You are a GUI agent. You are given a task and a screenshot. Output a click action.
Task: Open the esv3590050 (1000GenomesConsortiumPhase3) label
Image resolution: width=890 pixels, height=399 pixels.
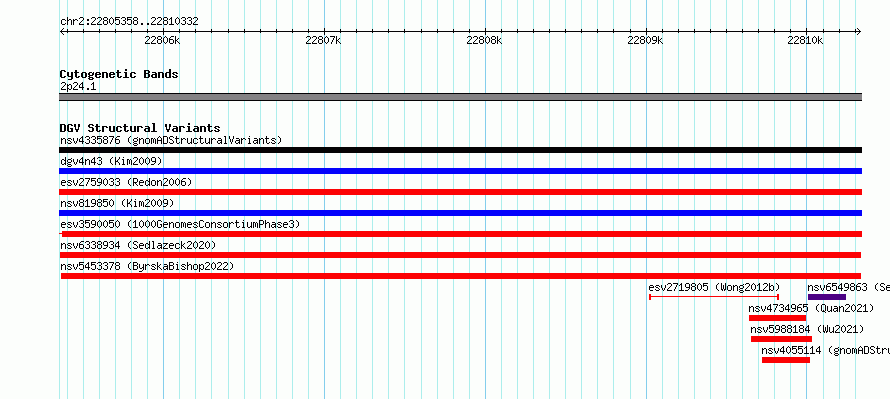[180, 224]
